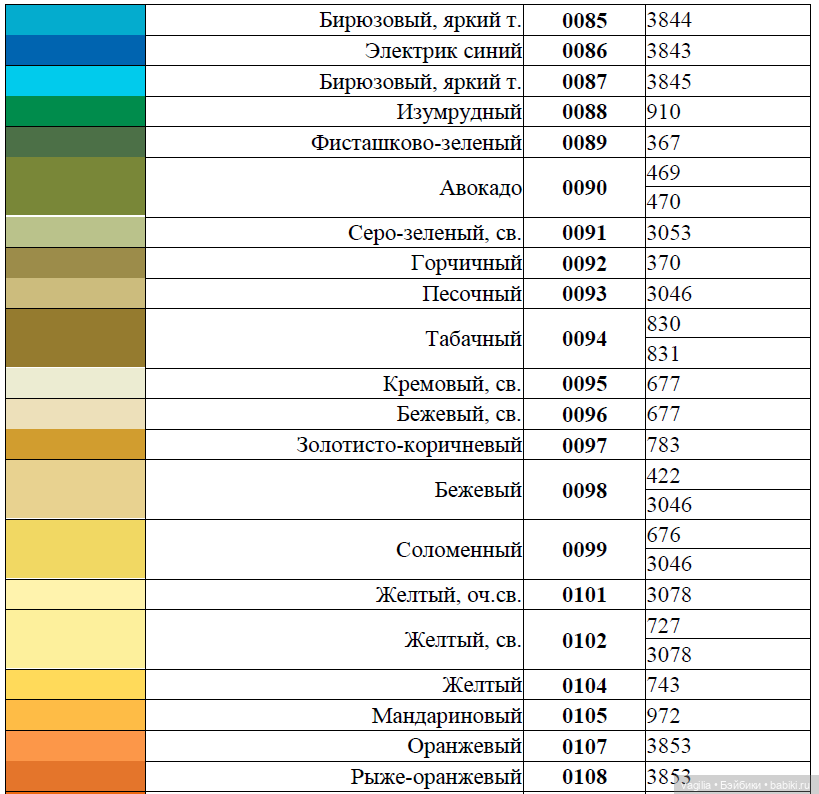Click the emerald green swatch for Изумрудный
This screenshot has height=794, width=819.
coord(75,112)
